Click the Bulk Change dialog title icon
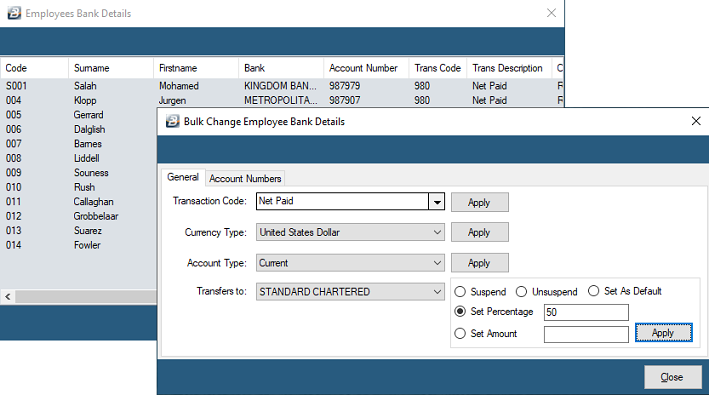This screenshot has height=395, width=709. [172, 121]
